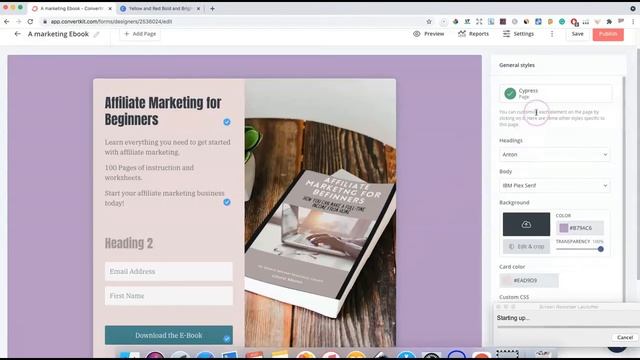Open the Card color swatch #EAD9D9
Screen dimensions: 640x360
[x=529, y=280]
